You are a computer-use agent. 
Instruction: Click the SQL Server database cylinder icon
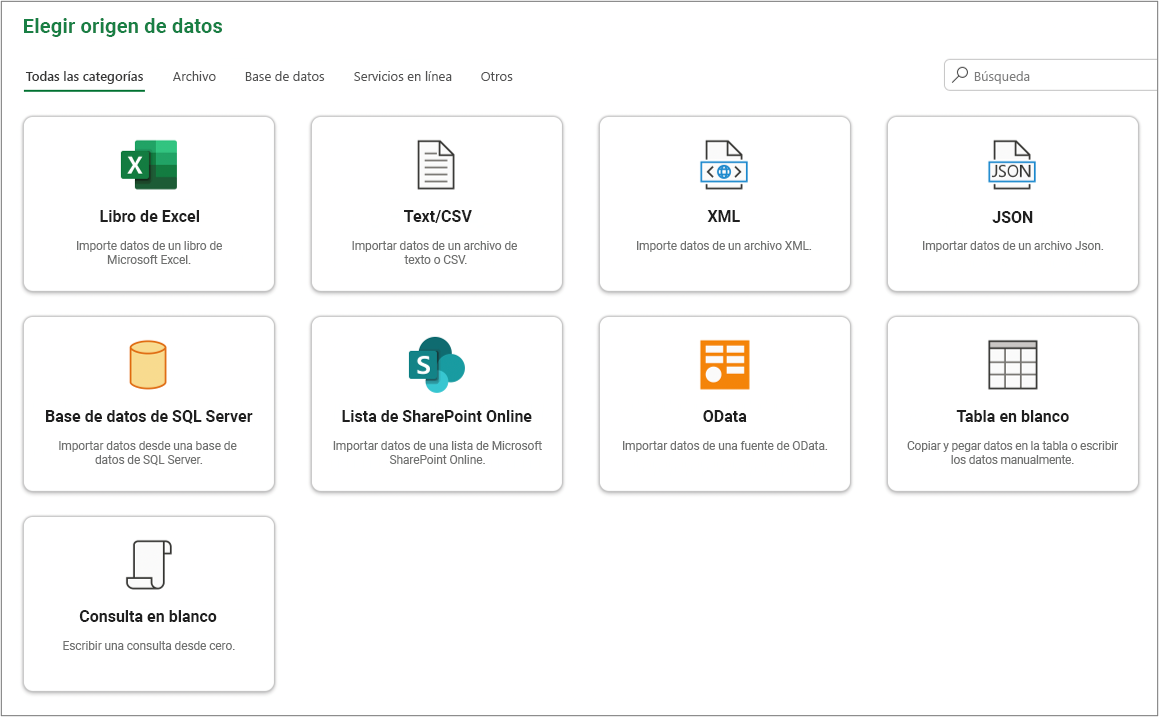pos(148,364)
